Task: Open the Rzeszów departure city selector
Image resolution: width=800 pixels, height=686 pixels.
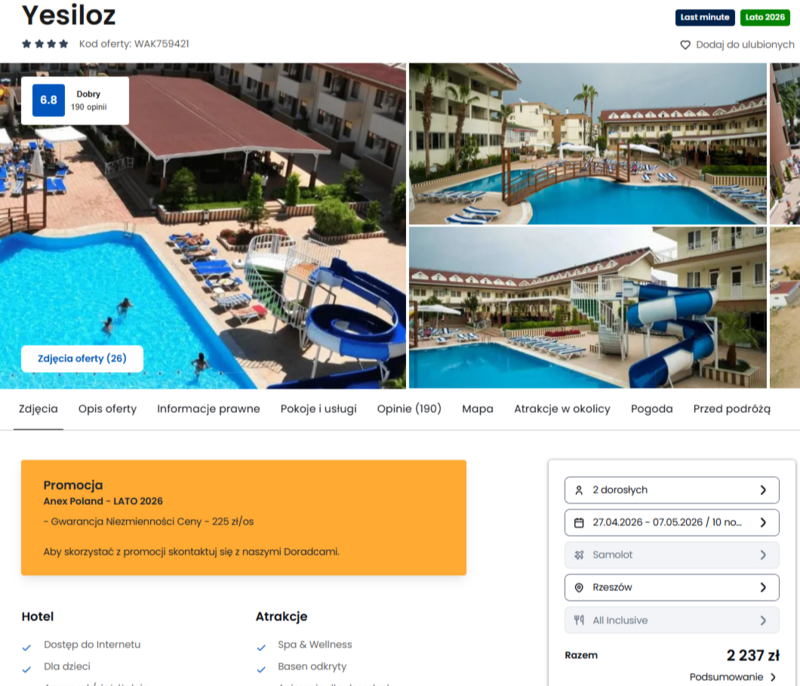Action: tap(671, 588)
